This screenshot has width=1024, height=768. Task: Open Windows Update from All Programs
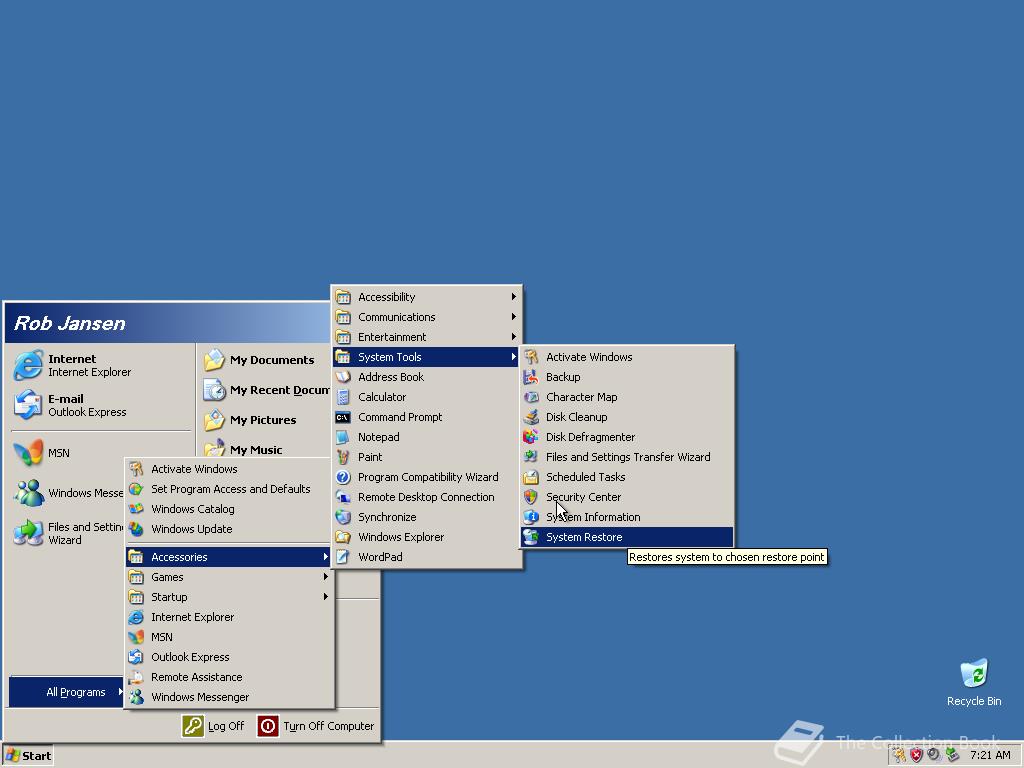(x=191, y=529)
